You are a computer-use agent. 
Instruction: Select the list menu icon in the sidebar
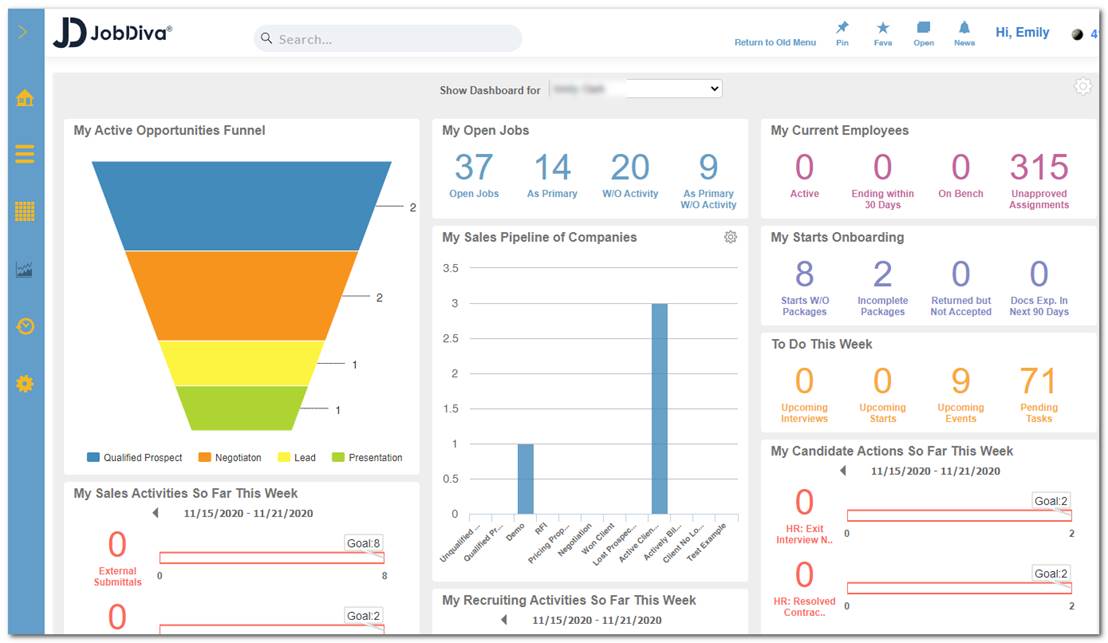[x=25, y=155]
